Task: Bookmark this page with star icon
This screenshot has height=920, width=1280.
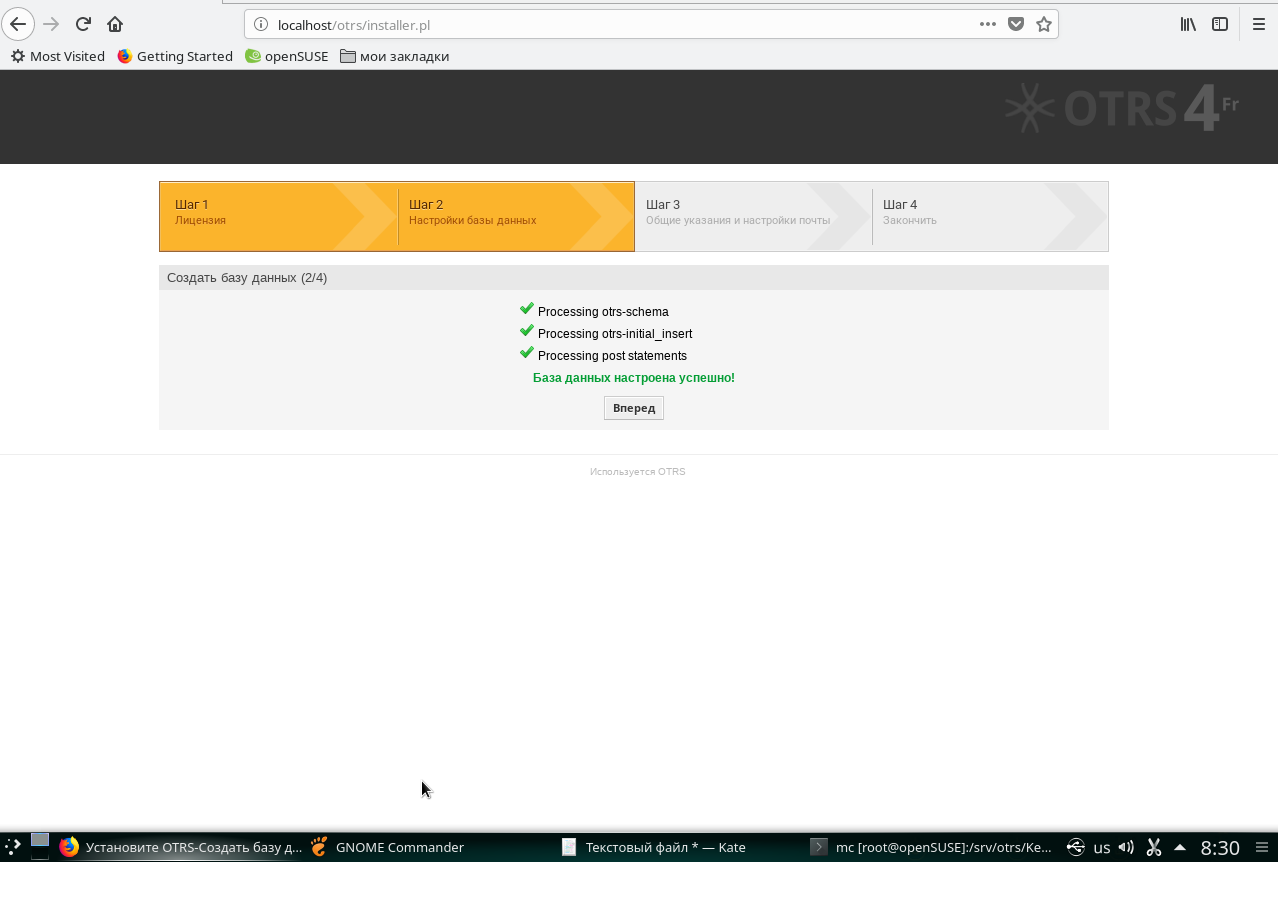Action: pyautogui.click(x=1044, y=24)
